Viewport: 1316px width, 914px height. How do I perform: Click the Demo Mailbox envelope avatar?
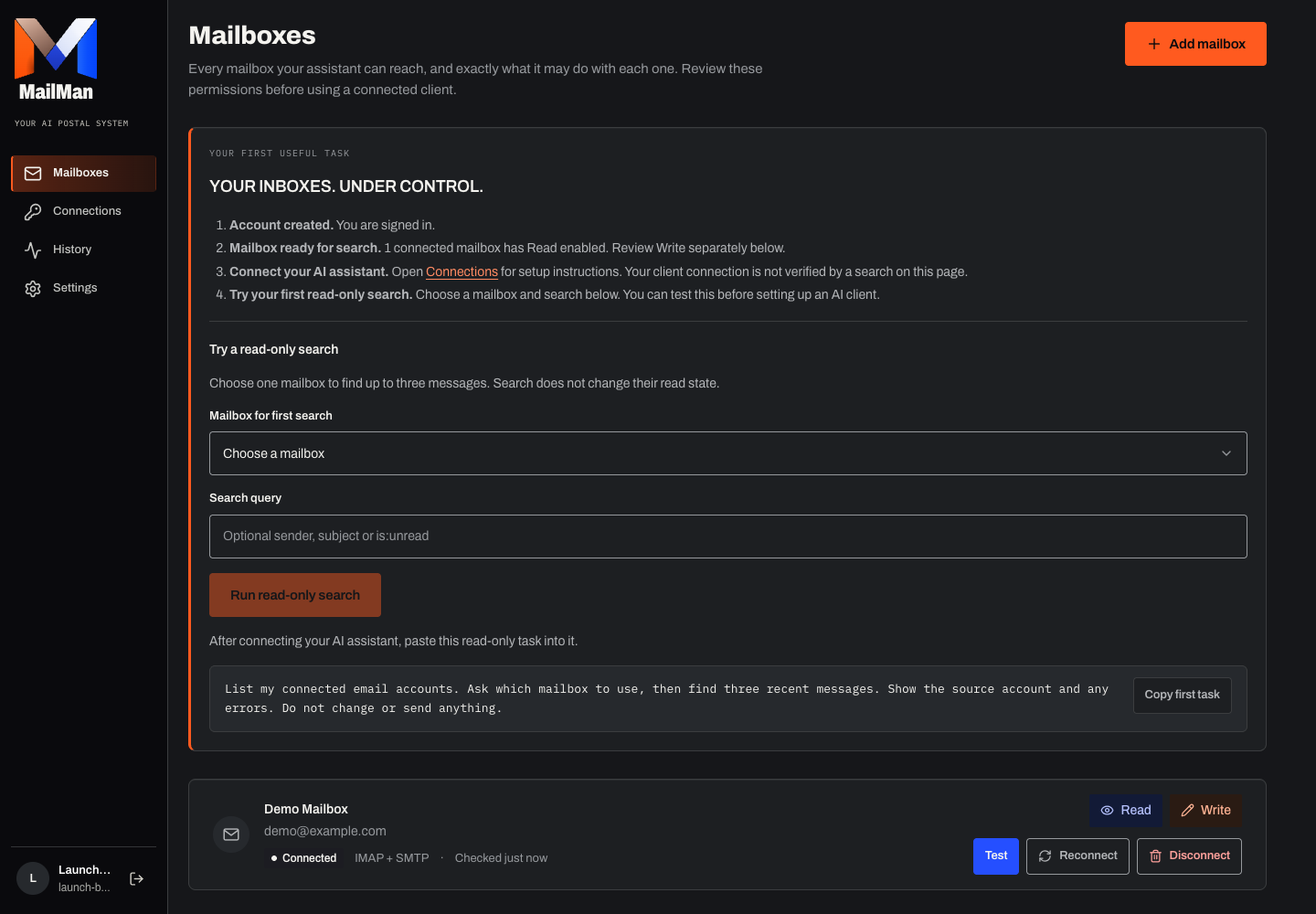pos(231,834)
